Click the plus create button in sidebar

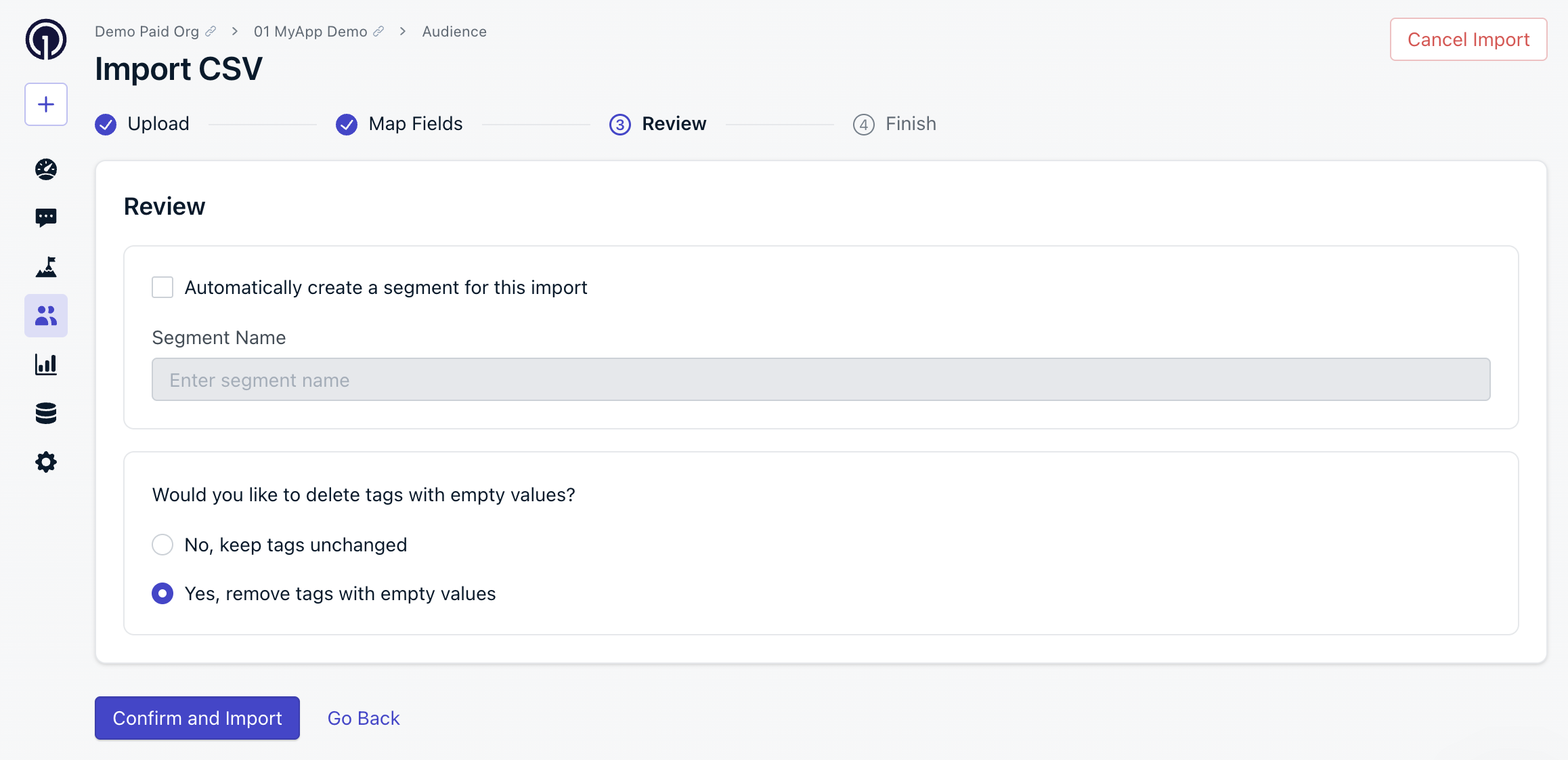(46, 104)
